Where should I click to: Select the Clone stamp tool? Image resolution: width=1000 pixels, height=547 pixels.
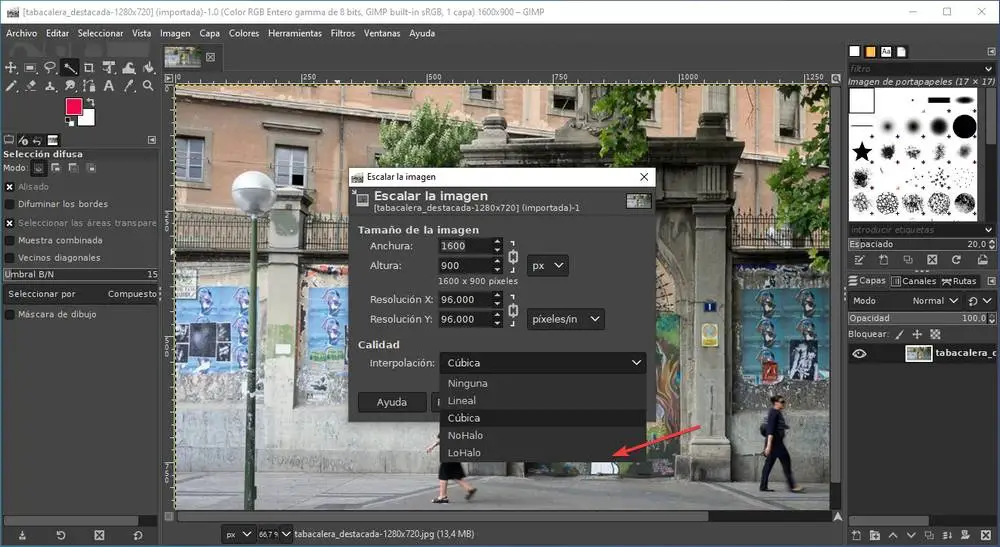(x=50, y=85)
